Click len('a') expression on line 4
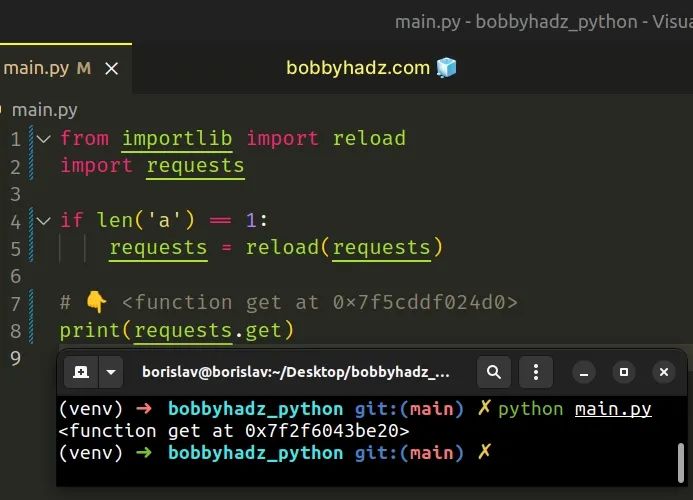This screenshot has height=500, width=693. pos(146,220)
